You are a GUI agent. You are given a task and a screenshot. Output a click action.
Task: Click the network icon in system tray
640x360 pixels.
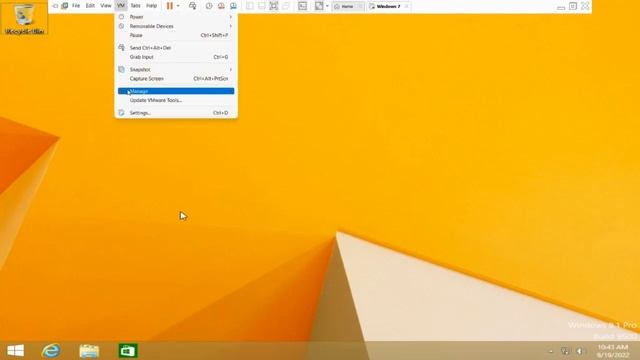[x=565, y=351]
